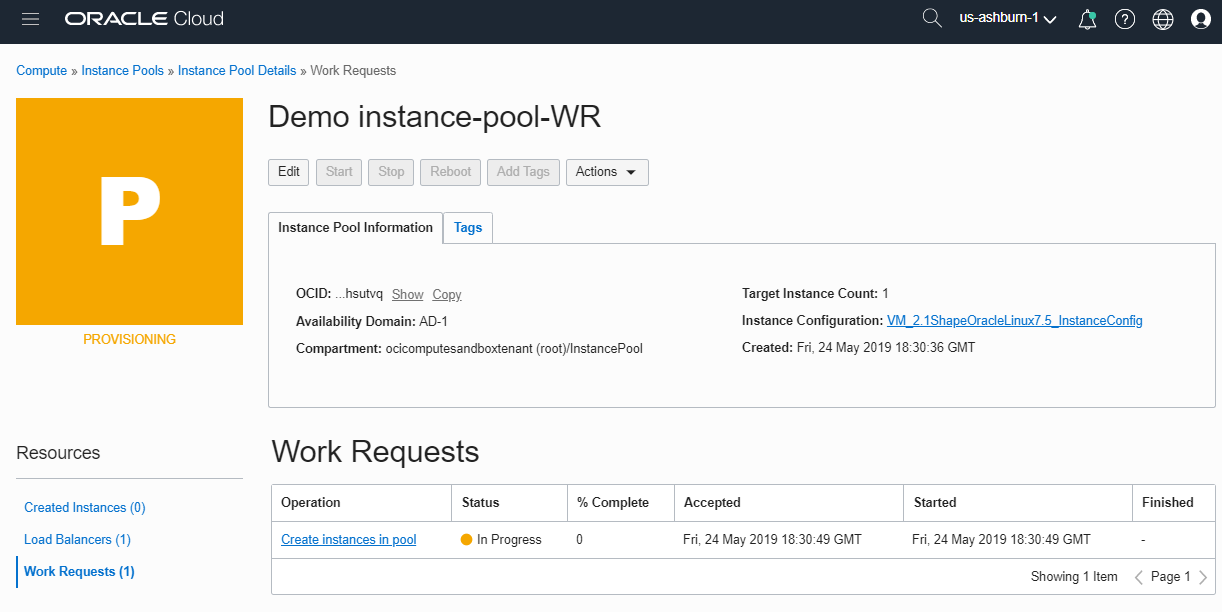Open the help question-mark icon
The width and height of the screenshot is (1222, 612).
(1125, 18)
